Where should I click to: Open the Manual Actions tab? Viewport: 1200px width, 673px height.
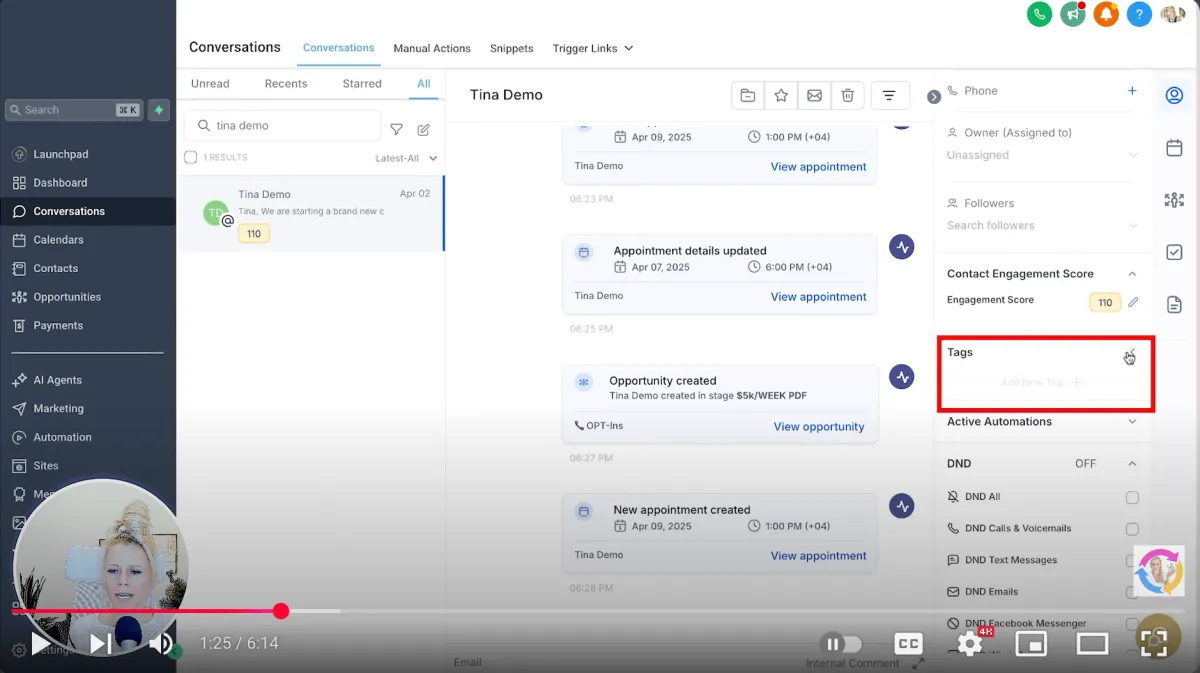[432, 48]
